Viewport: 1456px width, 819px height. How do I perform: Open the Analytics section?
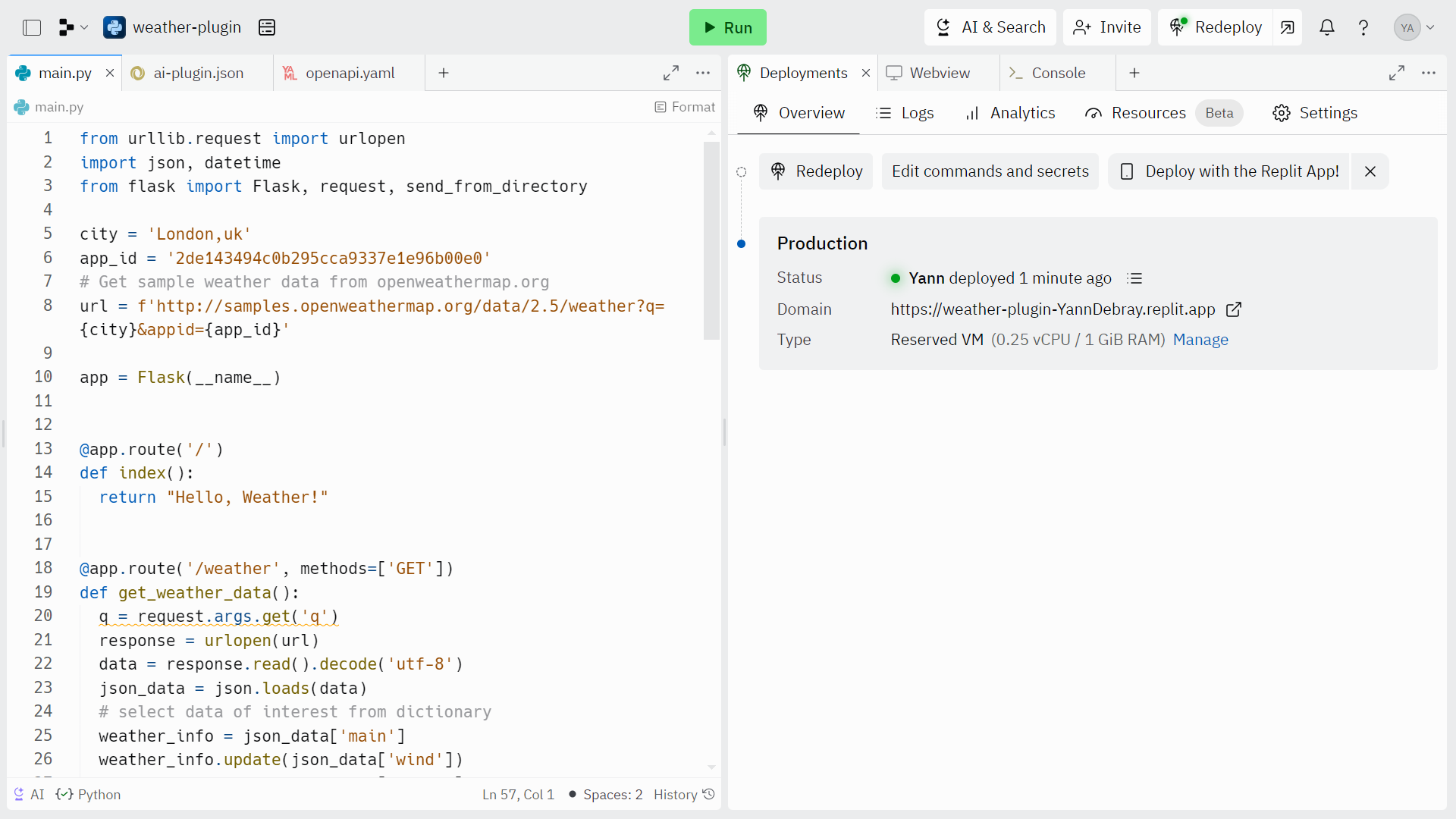[x=1010, y=113]
